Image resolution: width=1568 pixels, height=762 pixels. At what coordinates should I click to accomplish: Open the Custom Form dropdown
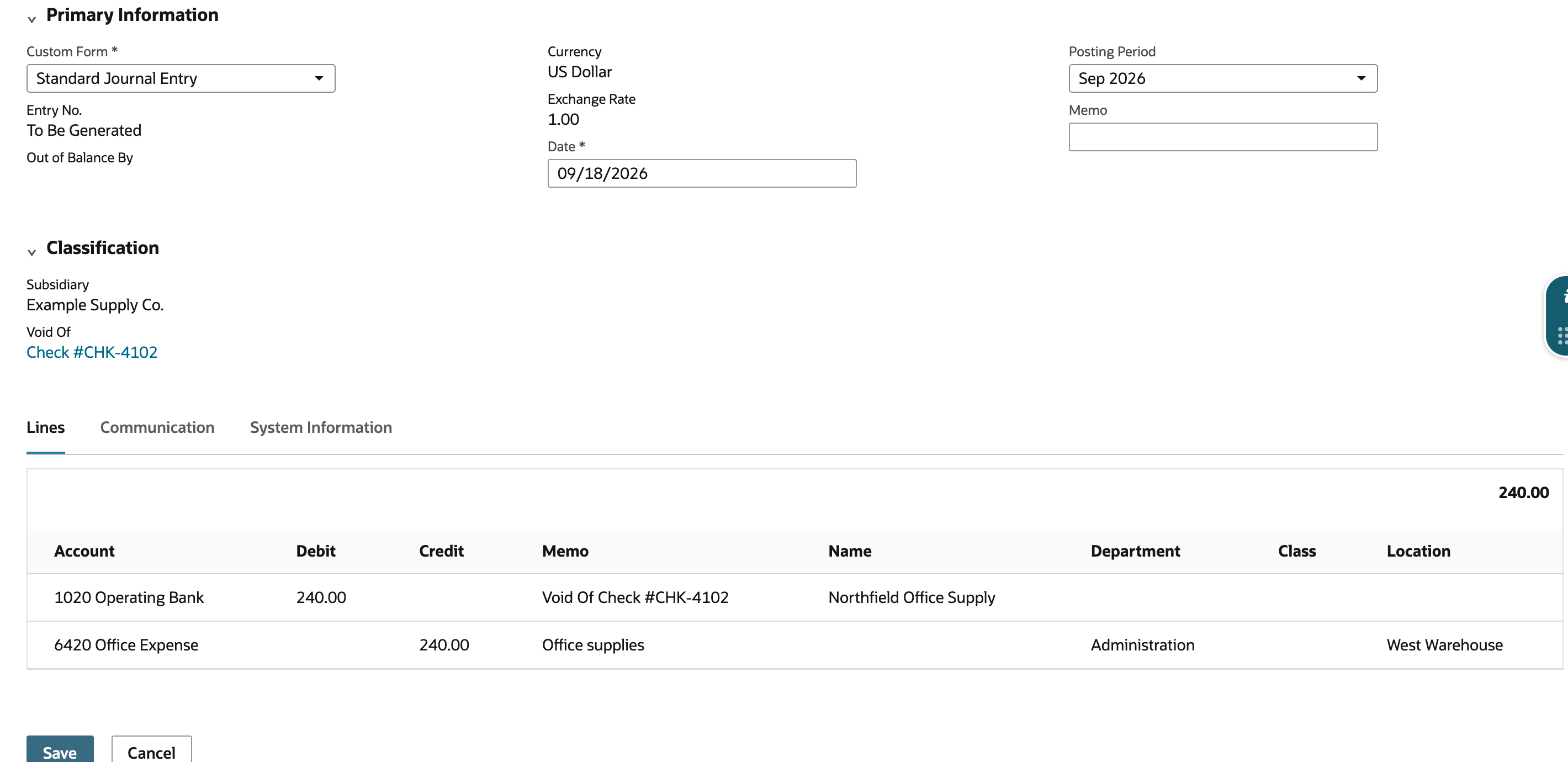pyautogui.click(x=181, y=78)
